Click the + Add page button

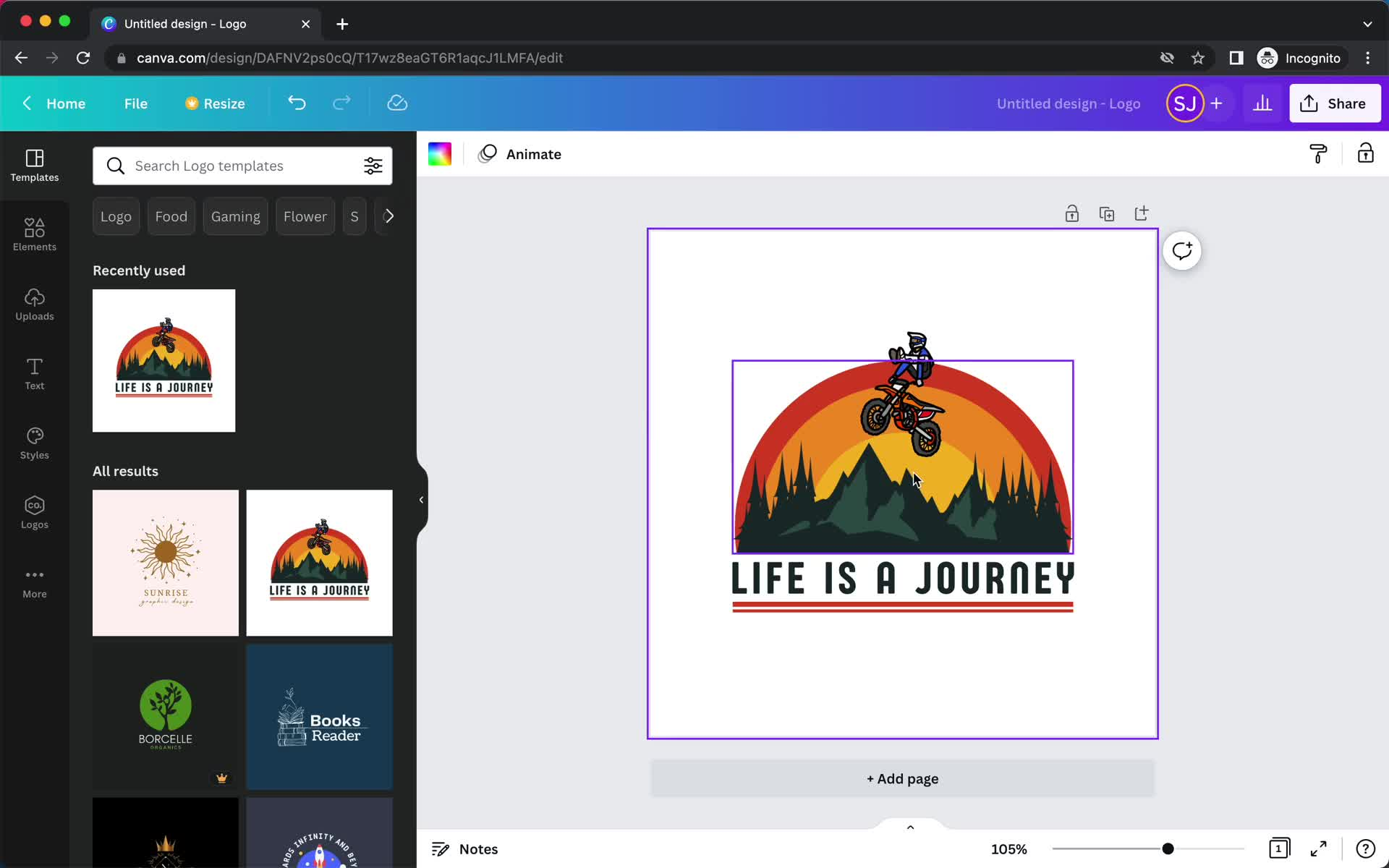tap(903, 779)
